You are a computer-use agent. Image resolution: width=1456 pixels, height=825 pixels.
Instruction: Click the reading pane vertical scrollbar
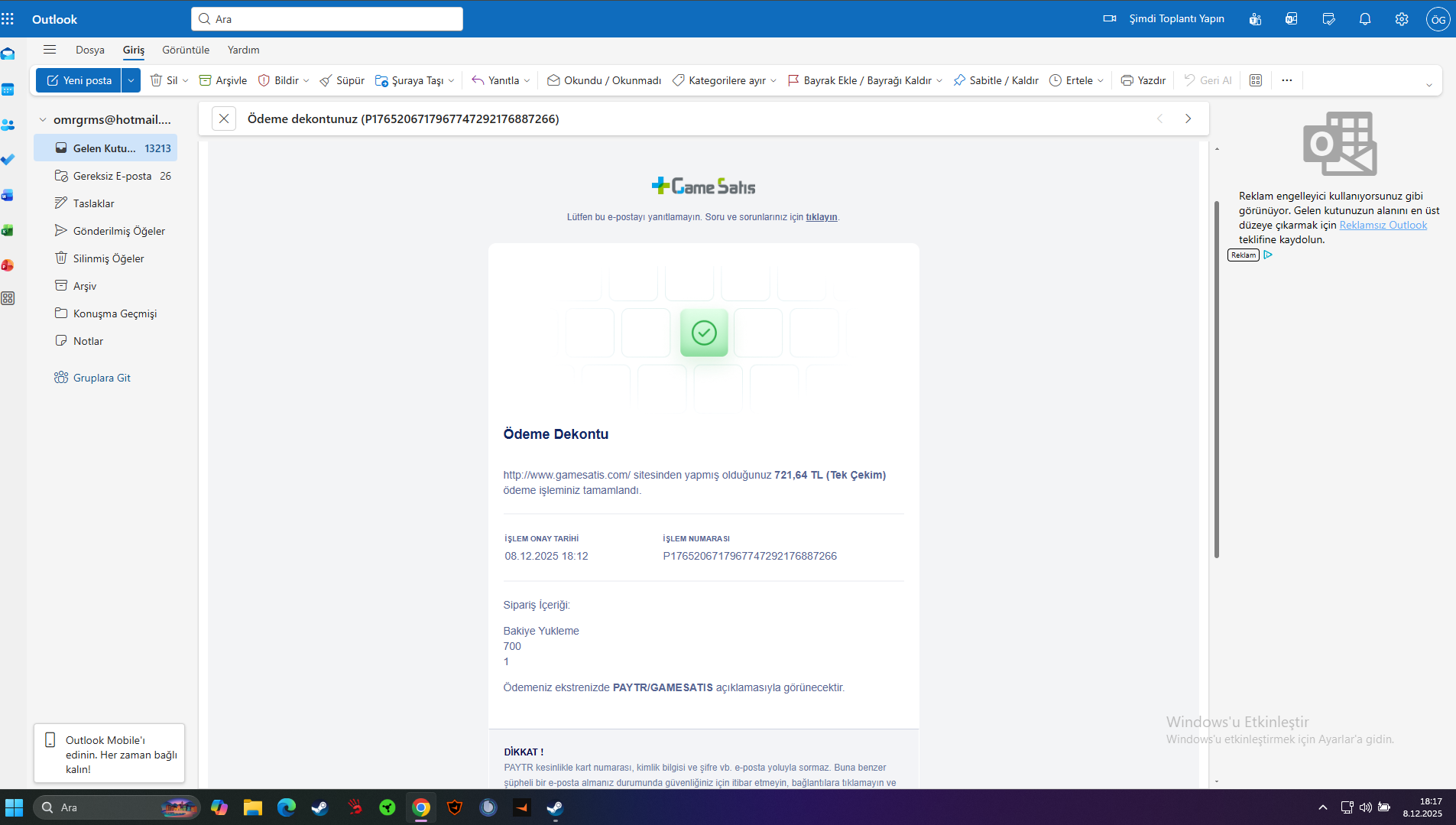click(1217, 379)
